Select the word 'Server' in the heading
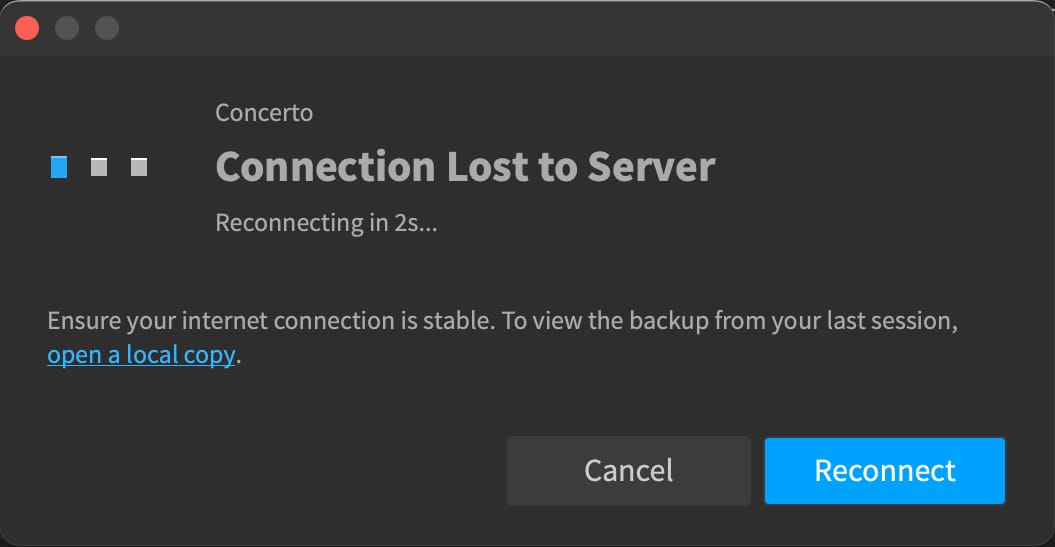This screenshot has width=1055, height=547. click(x=651, y=166)
